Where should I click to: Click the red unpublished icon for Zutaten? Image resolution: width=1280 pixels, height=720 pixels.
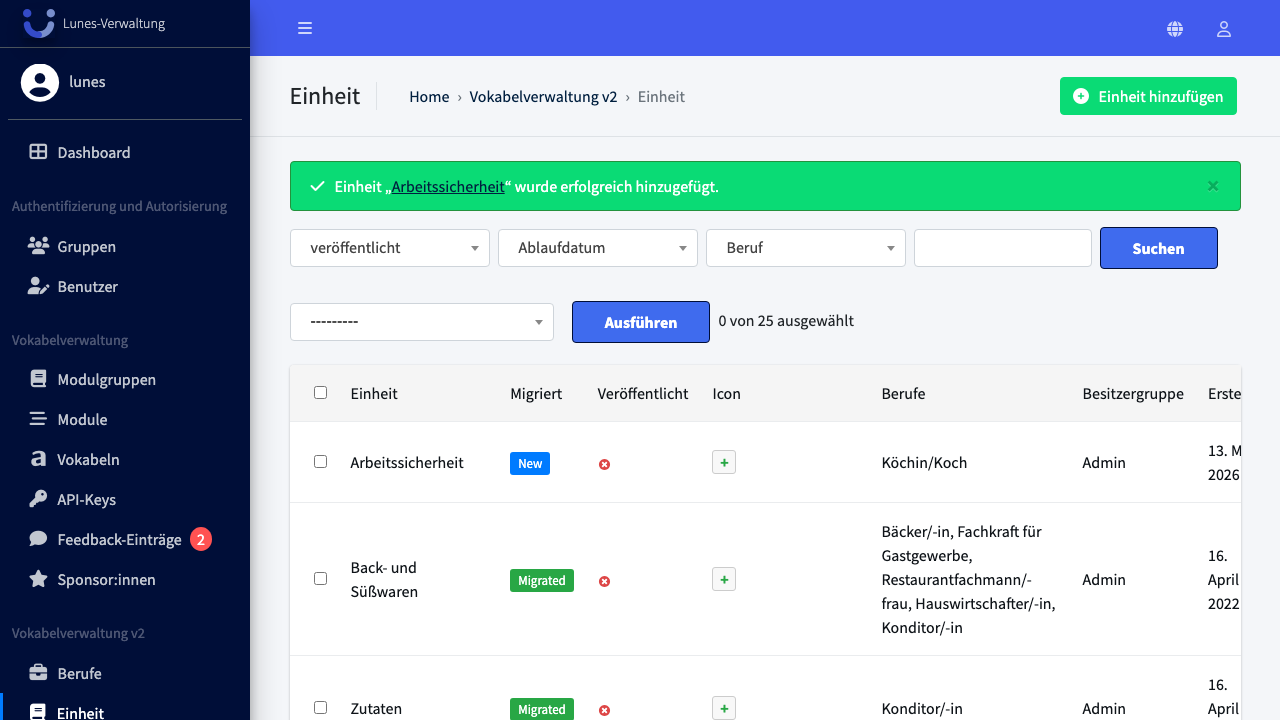coord(604,710)
